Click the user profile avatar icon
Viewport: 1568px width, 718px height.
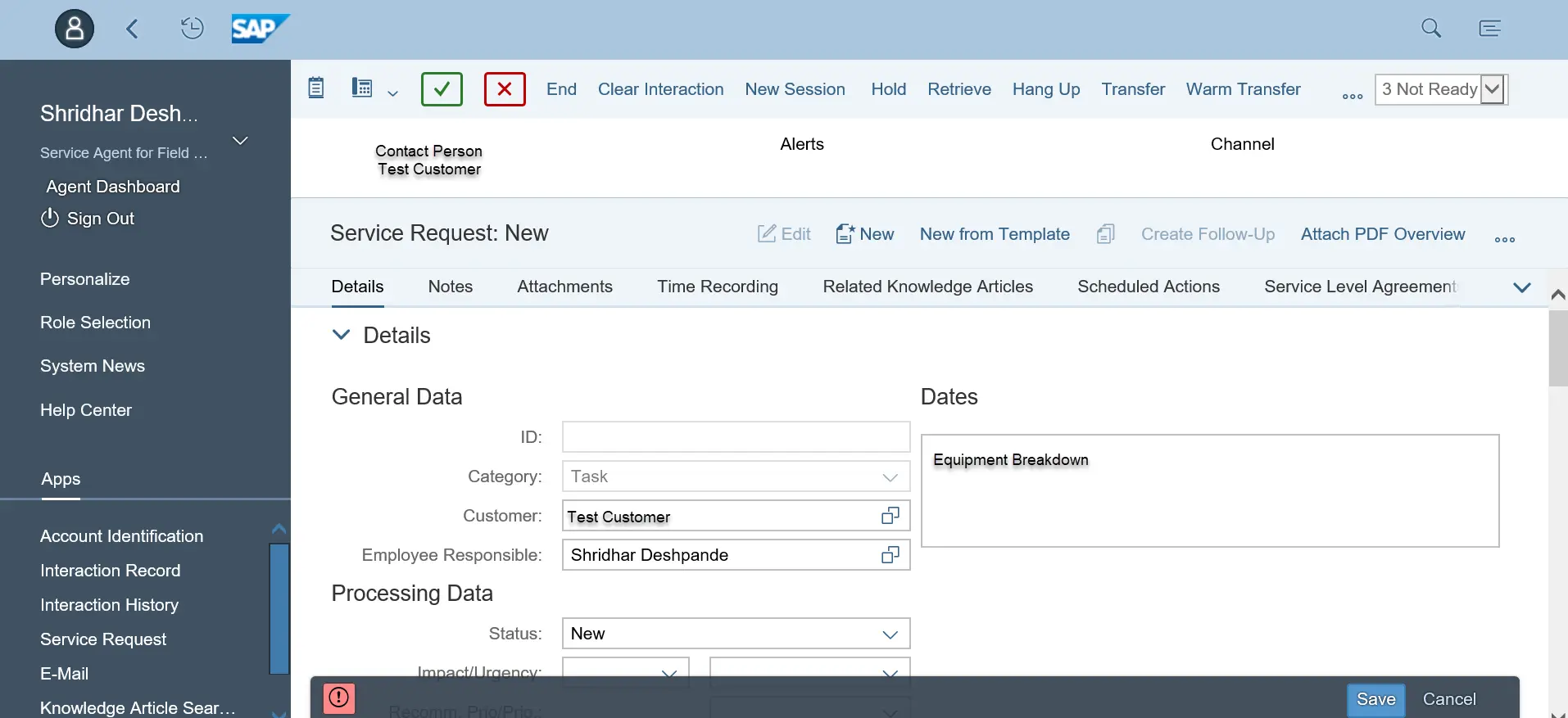75,29
